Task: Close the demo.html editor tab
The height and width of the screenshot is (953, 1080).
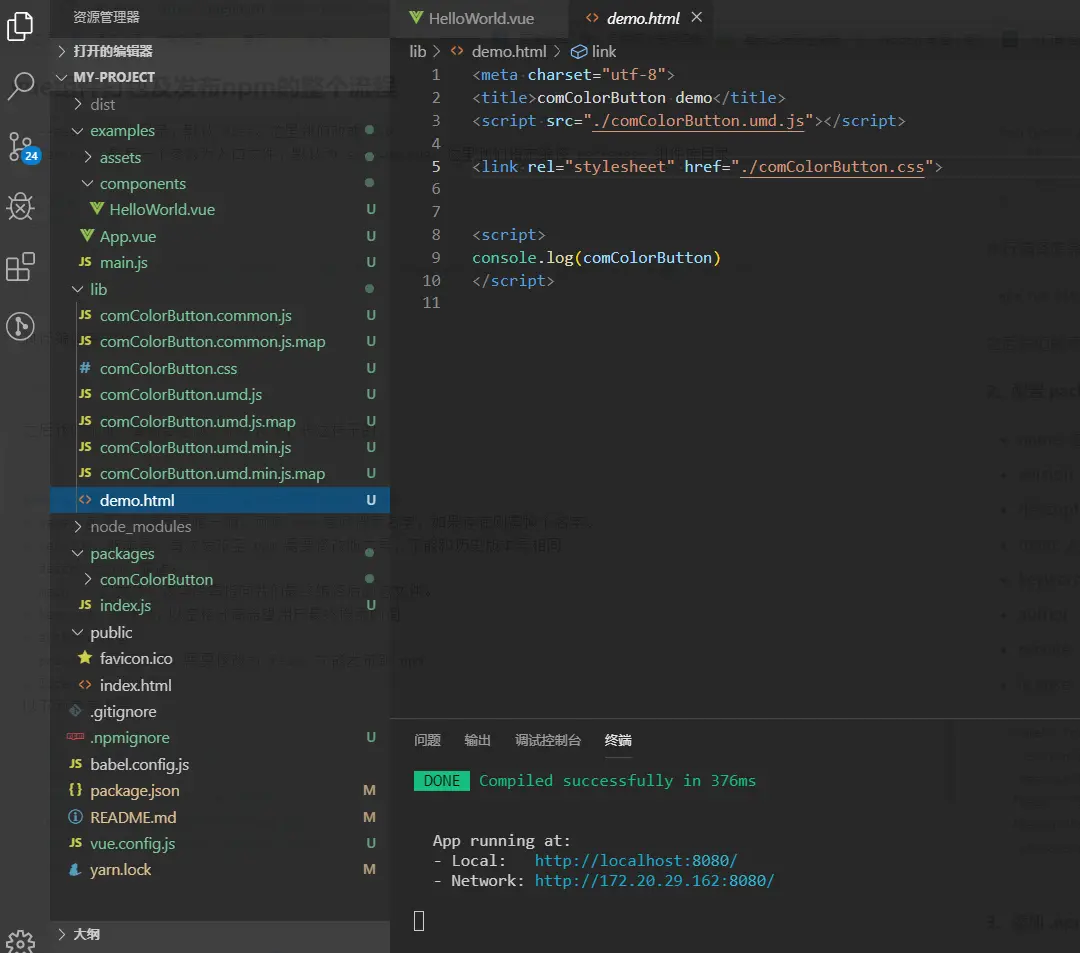Action: (697, 17)
